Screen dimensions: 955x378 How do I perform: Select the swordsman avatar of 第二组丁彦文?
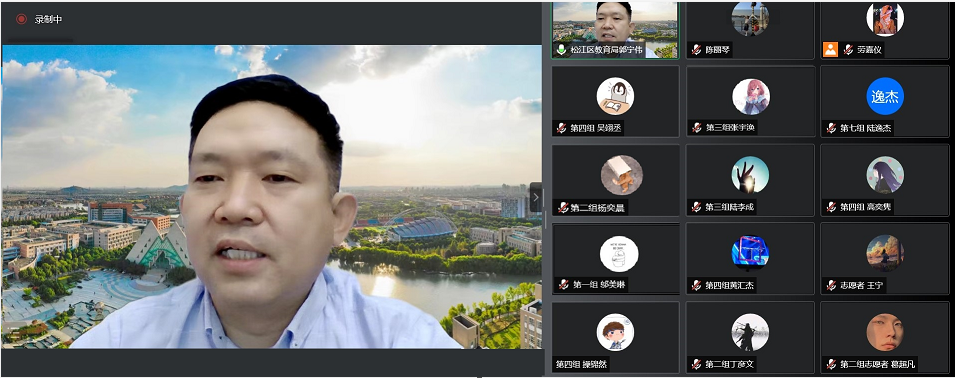coord(750,332)
